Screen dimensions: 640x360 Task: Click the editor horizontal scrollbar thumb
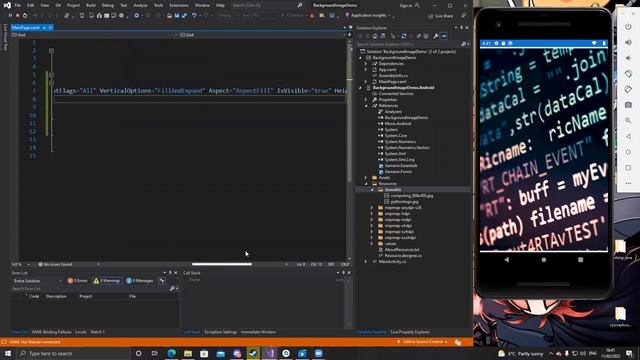coord(222,264)
